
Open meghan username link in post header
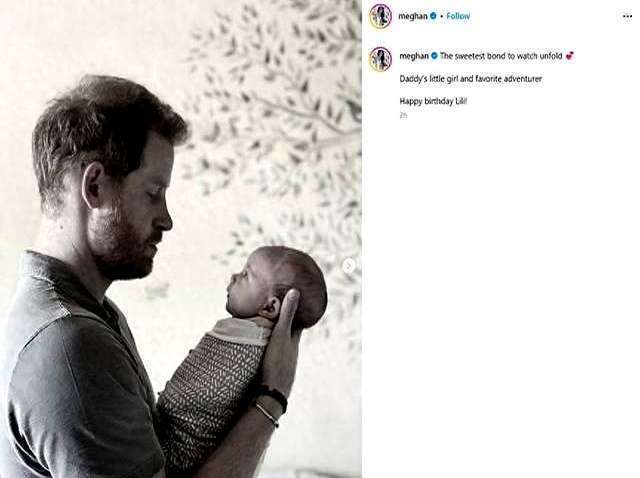pos(413,16)
